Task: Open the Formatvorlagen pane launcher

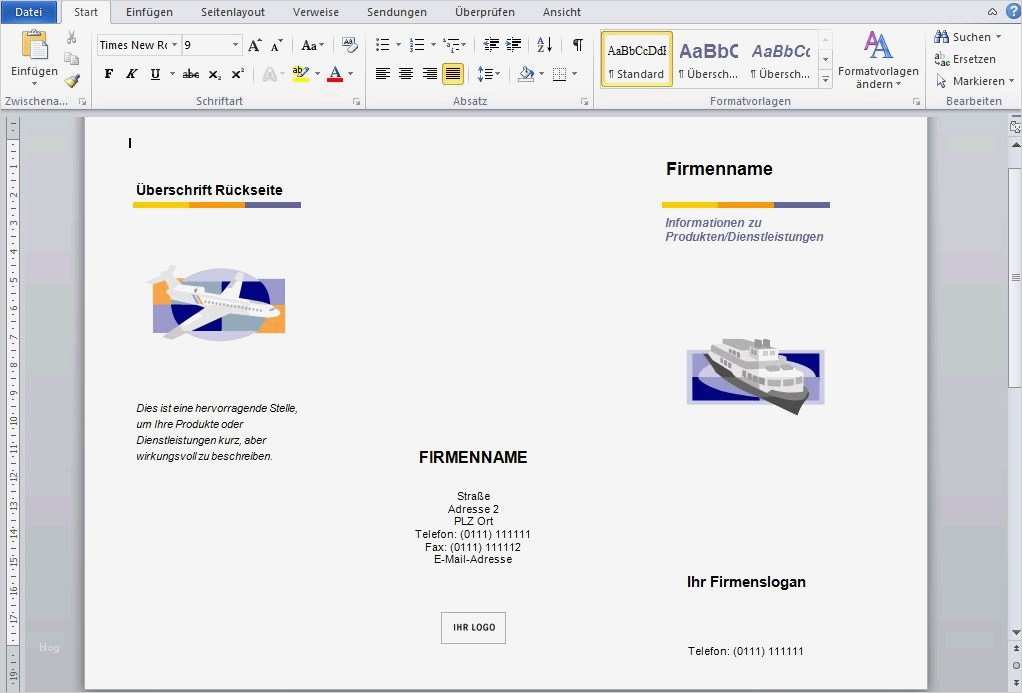Action: (916, 102)
